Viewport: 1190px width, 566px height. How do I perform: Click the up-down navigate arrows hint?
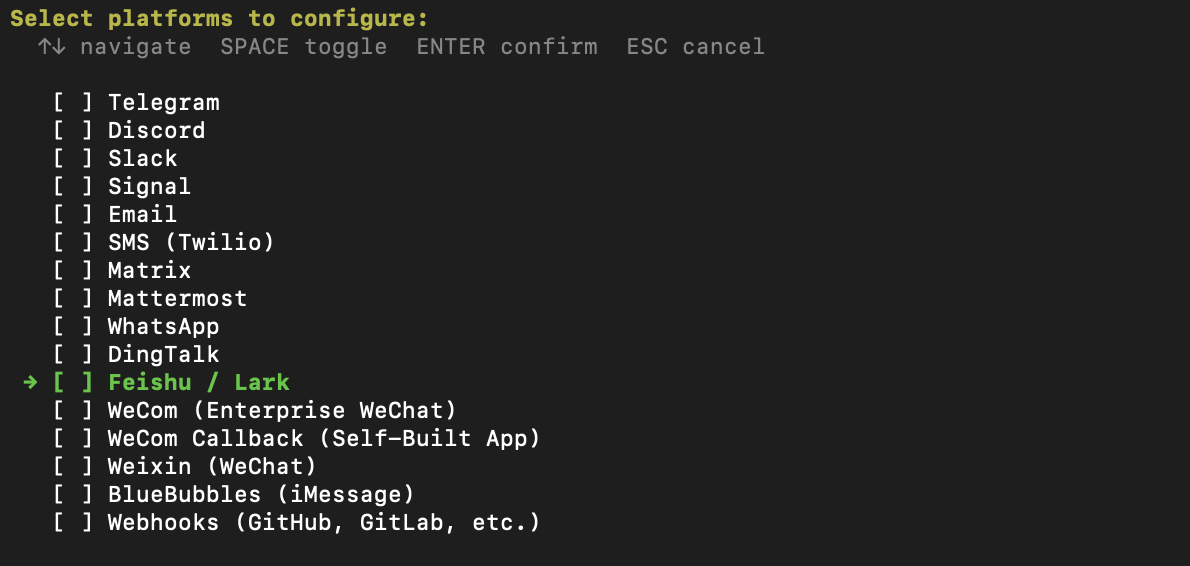51,47
